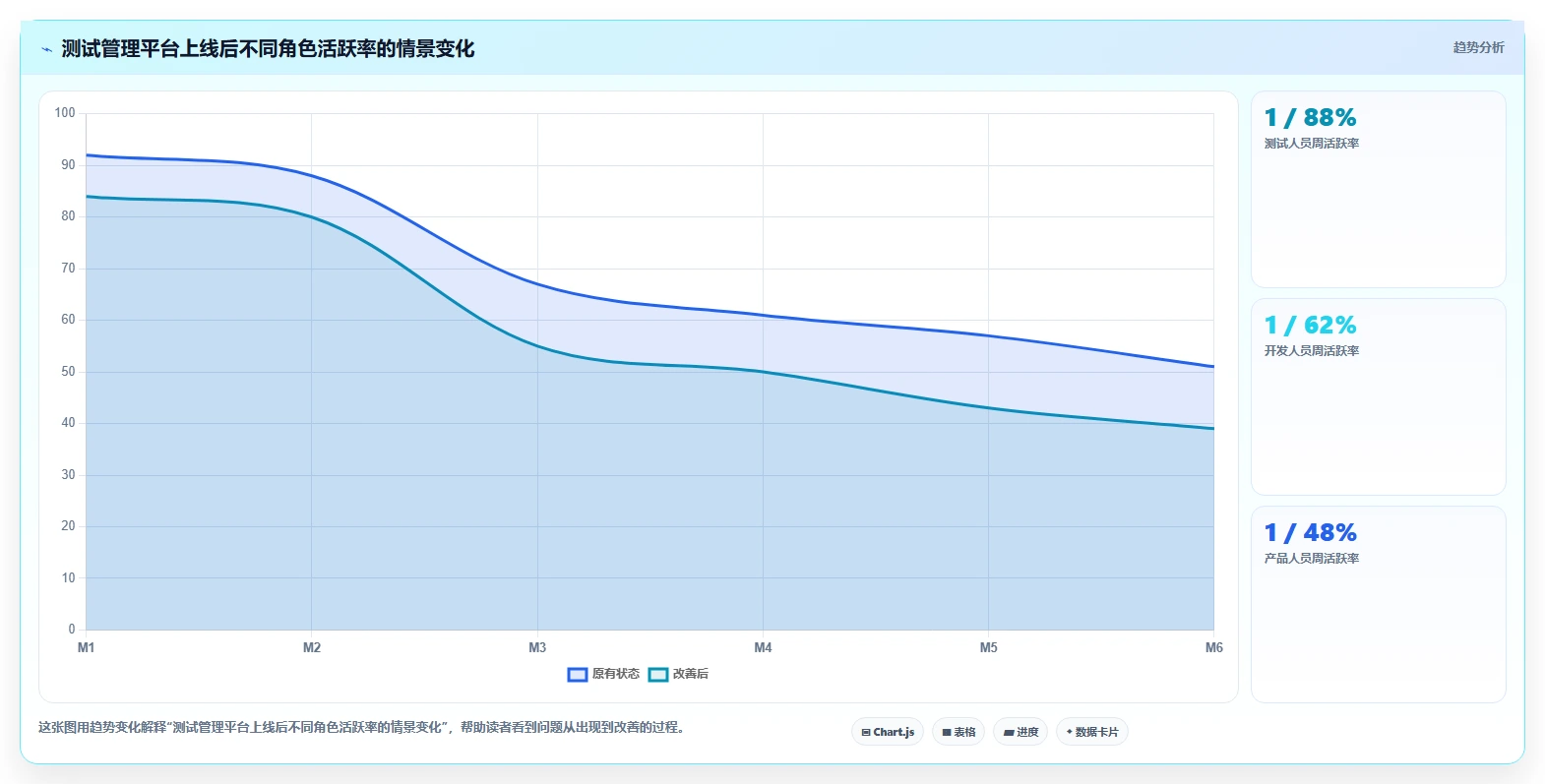Open the 开发人员周活跃率 62% card
Screen dimensions: 1545x784
click(x=1378, y=396)
